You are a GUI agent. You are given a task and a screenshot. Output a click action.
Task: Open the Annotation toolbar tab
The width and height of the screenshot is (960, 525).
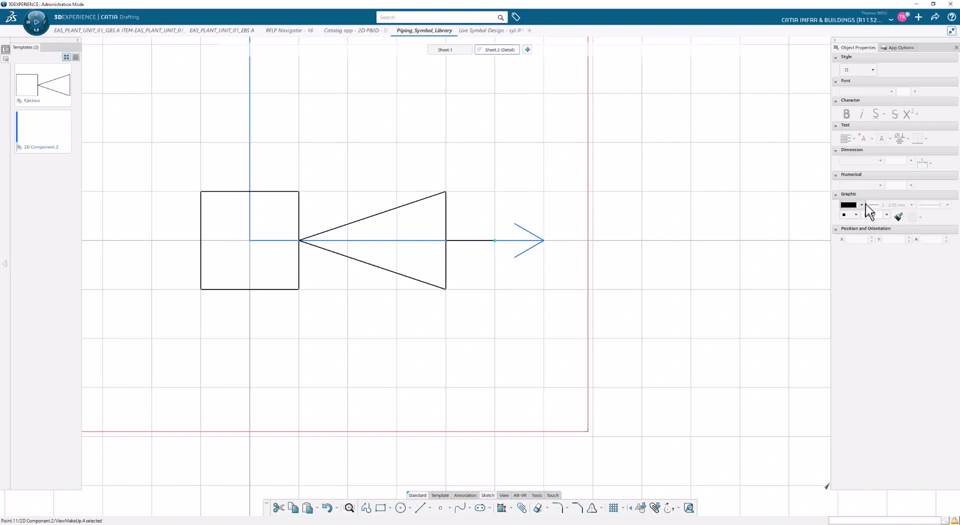(465, 495)
